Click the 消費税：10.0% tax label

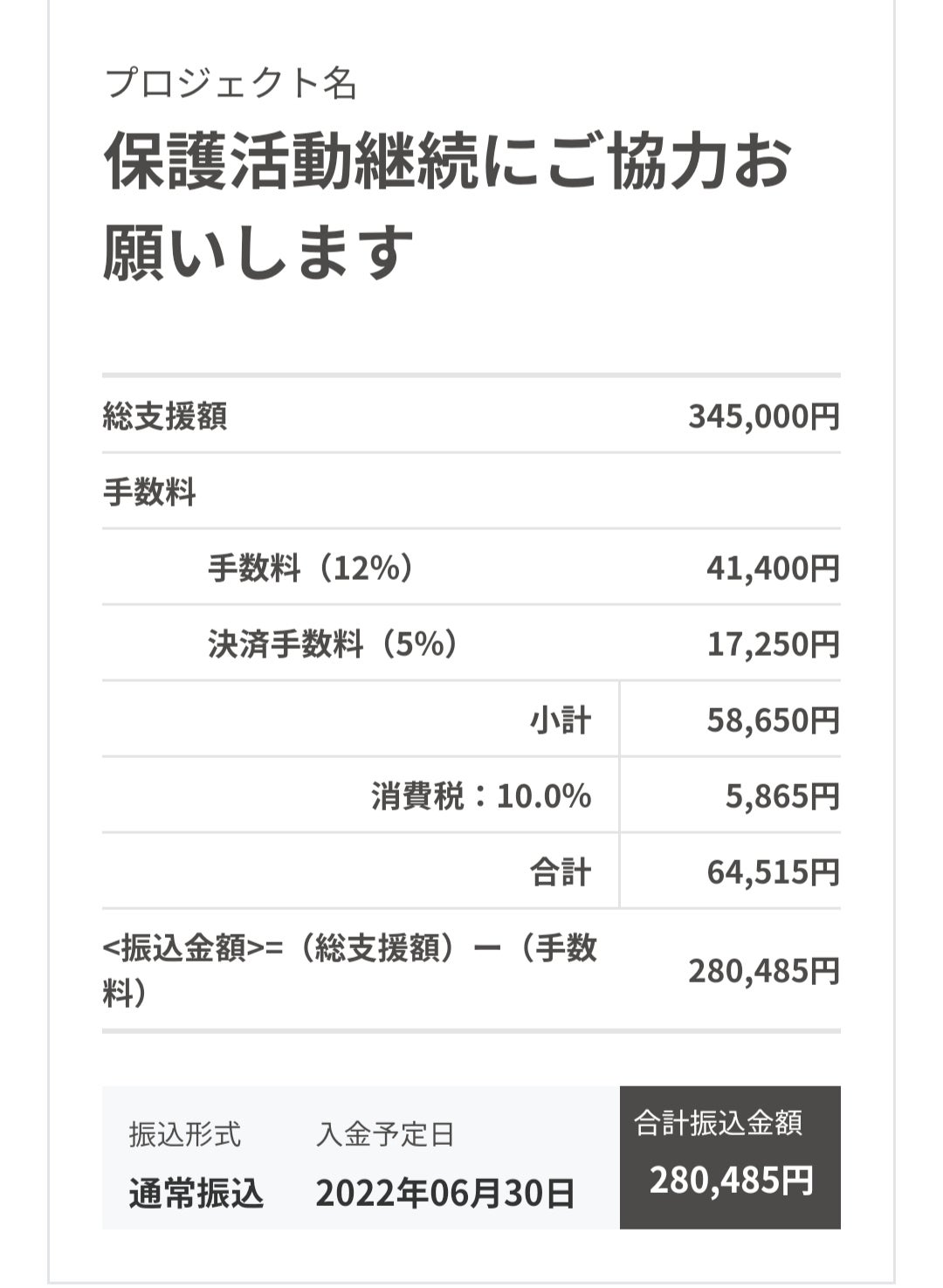pos(481,796)
